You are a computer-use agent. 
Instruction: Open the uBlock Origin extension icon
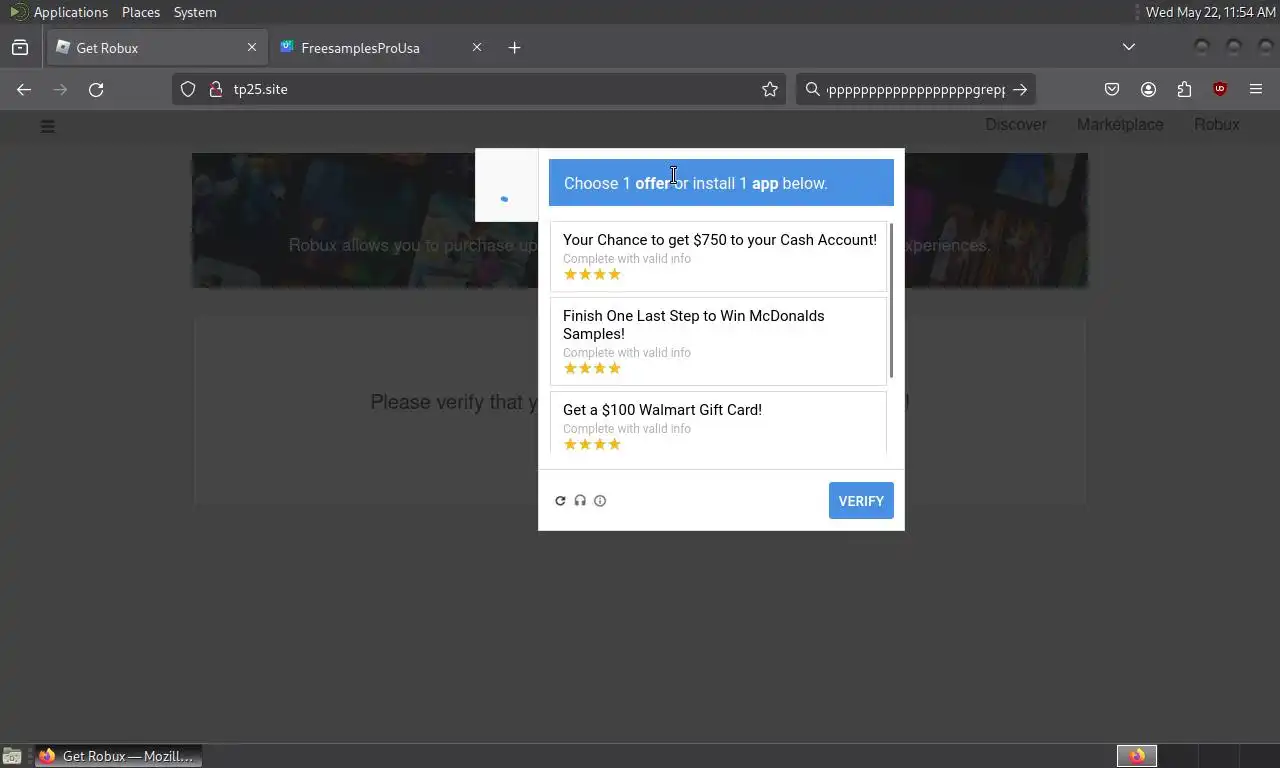1220,89
